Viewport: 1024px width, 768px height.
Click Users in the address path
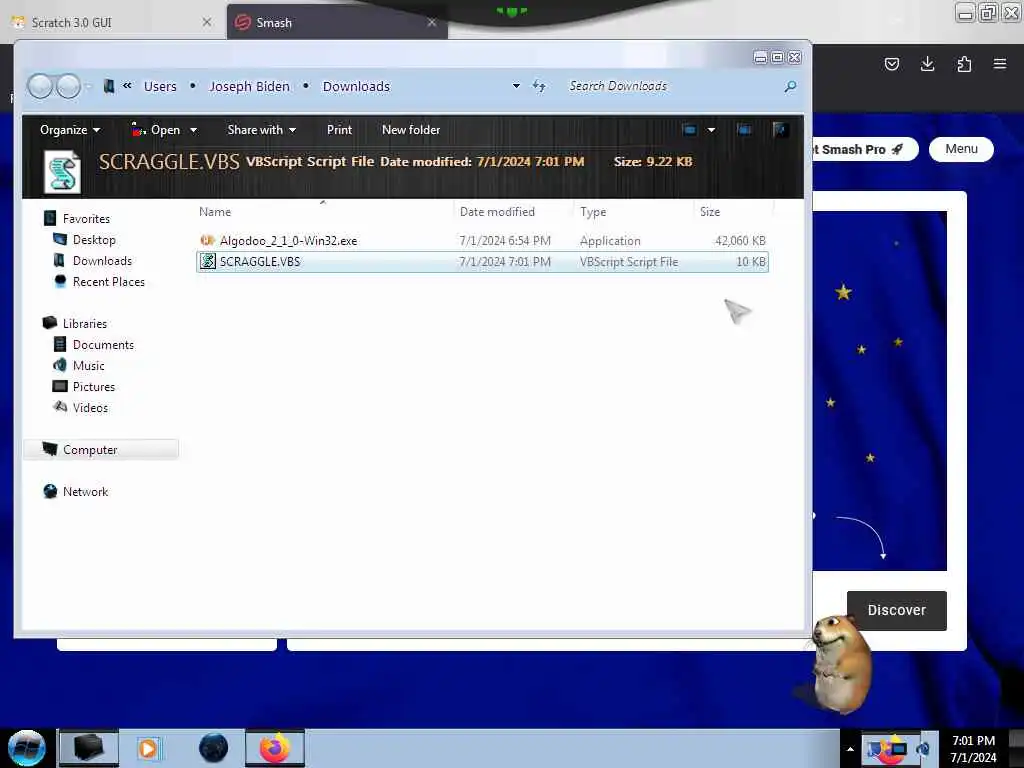tap(160, 86)
